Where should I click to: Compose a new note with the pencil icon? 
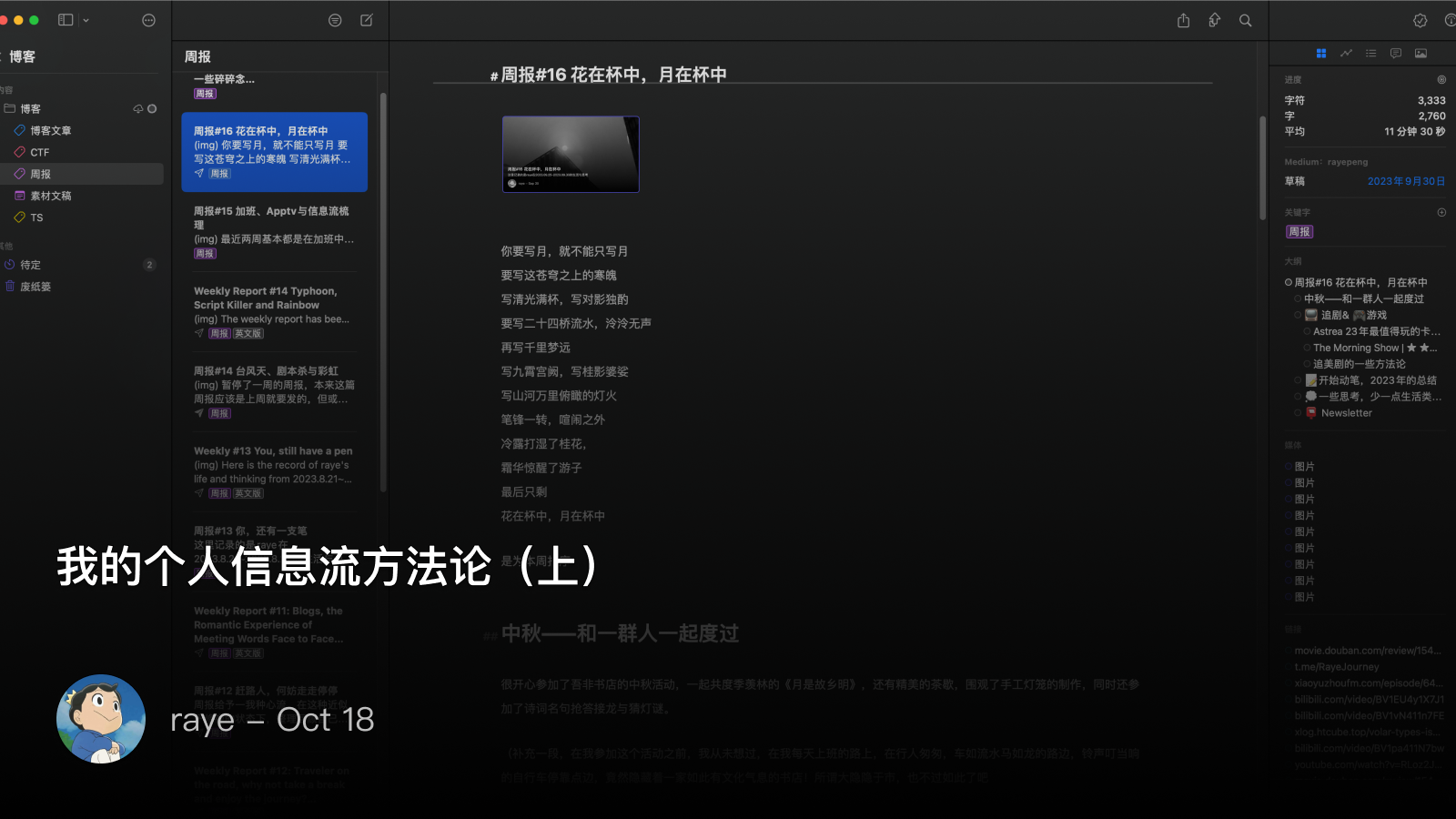(366, 20)
